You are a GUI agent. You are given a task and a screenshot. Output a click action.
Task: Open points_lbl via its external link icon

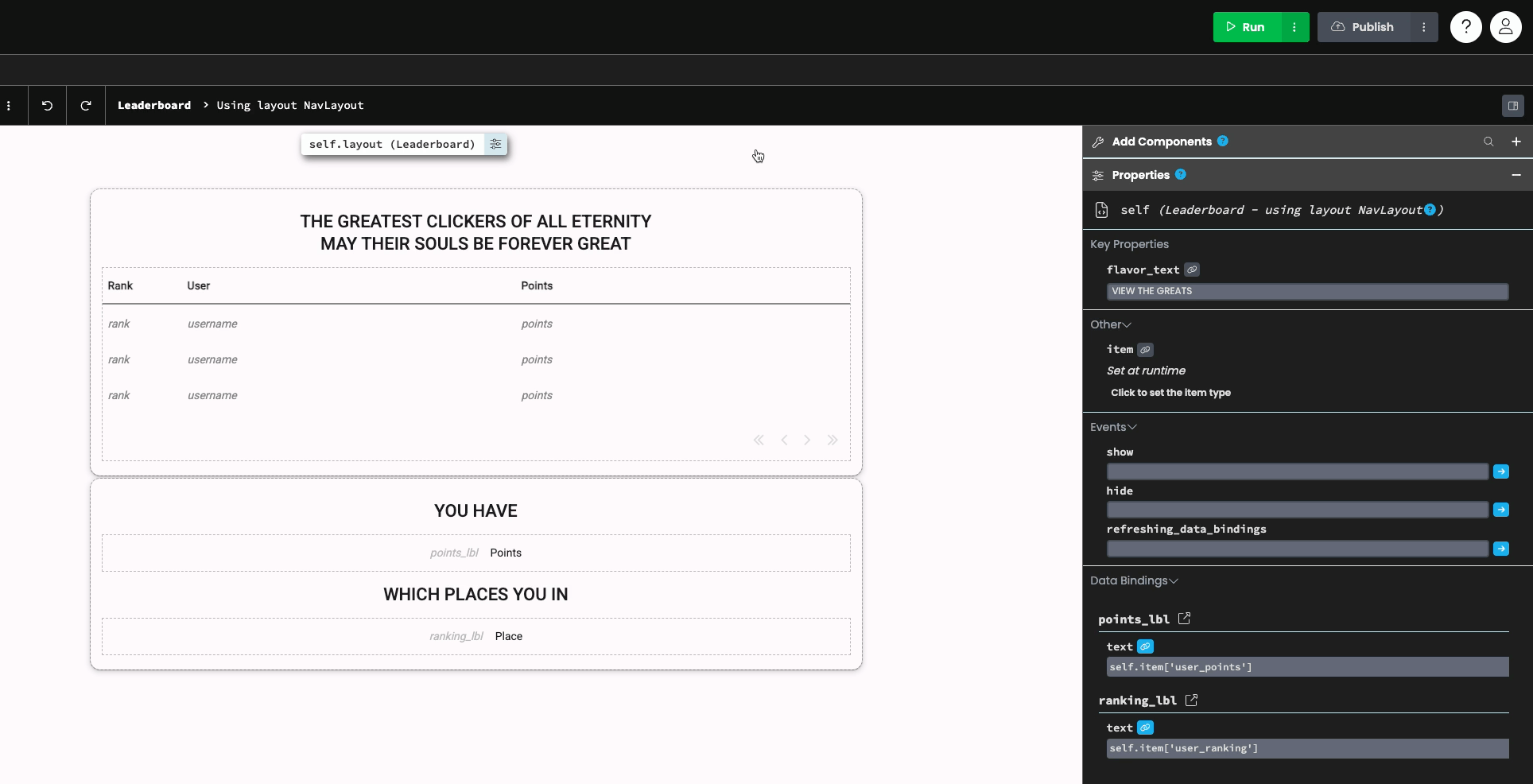point(1184,619)
